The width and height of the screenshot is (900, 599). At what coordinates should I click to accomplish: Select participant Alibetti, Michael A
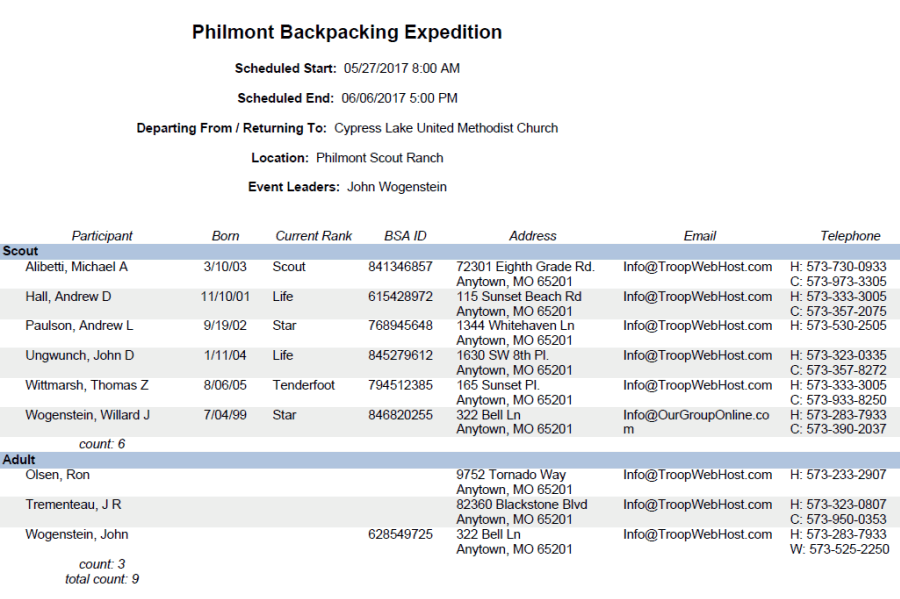coord(76,267)
